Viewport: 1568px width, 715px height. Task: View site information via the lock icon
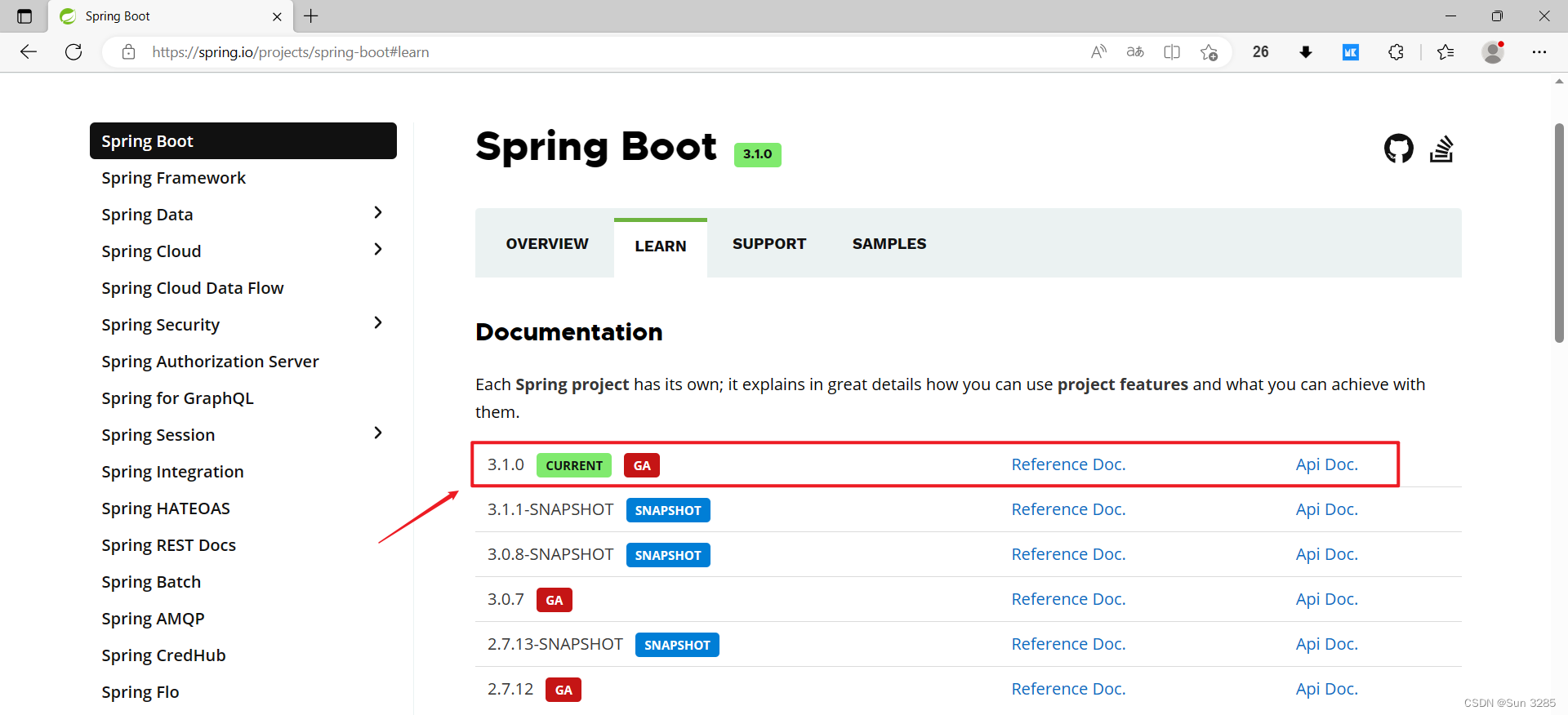click(128, 52)
